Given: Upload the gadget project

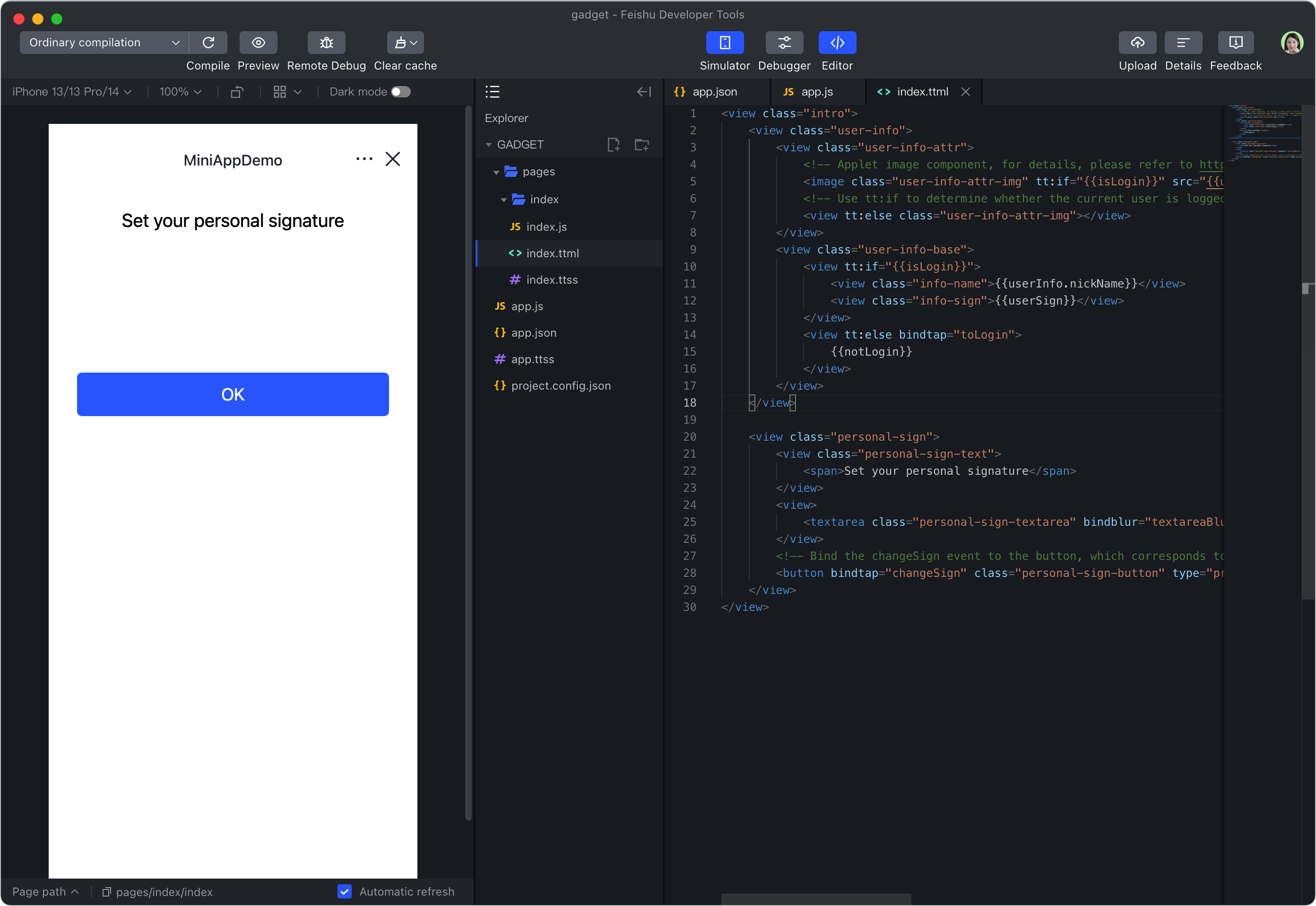Looking at the screenshot, I should (1138, 43).
